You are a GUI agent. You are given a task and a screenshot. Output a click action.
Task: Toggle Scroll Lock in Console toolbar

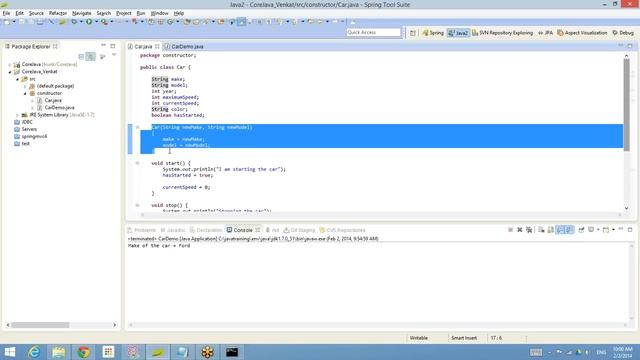(x=551, y=230)
